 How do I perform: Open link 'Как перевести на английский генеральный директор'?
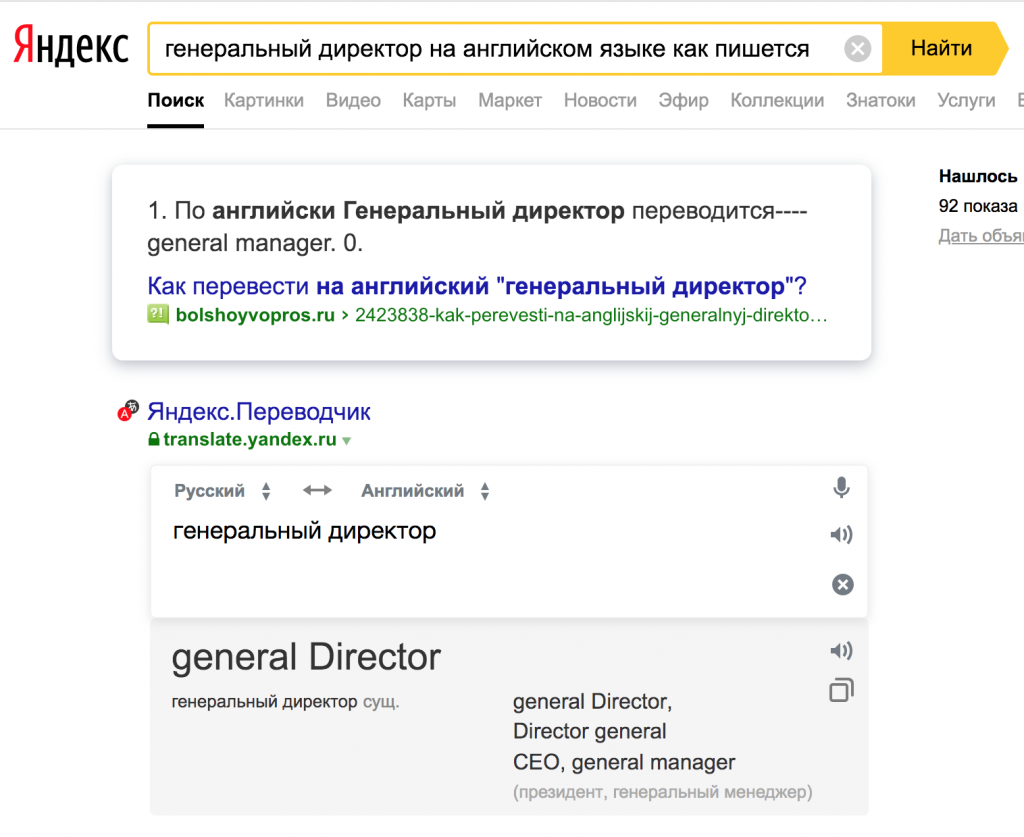pyautogui.click(x=477, y=286)
